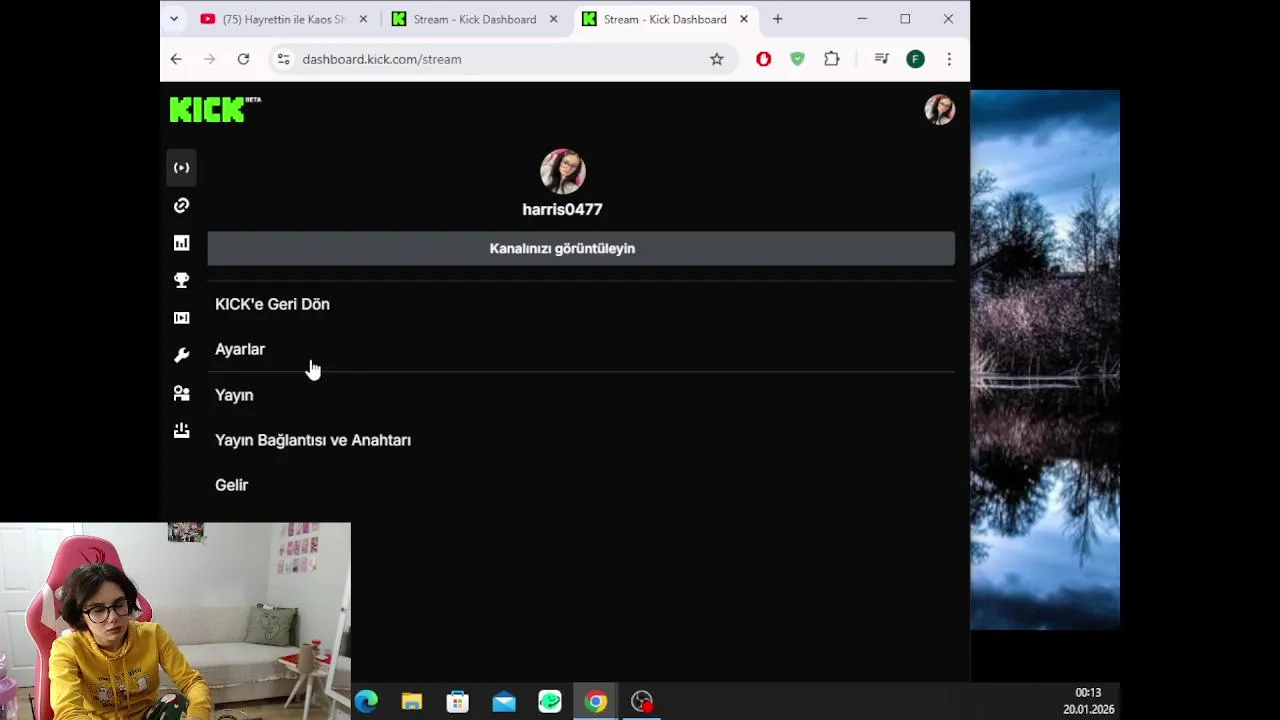Open the recording app icon in taskbar
1280x720 pixels.
(642, 701)
